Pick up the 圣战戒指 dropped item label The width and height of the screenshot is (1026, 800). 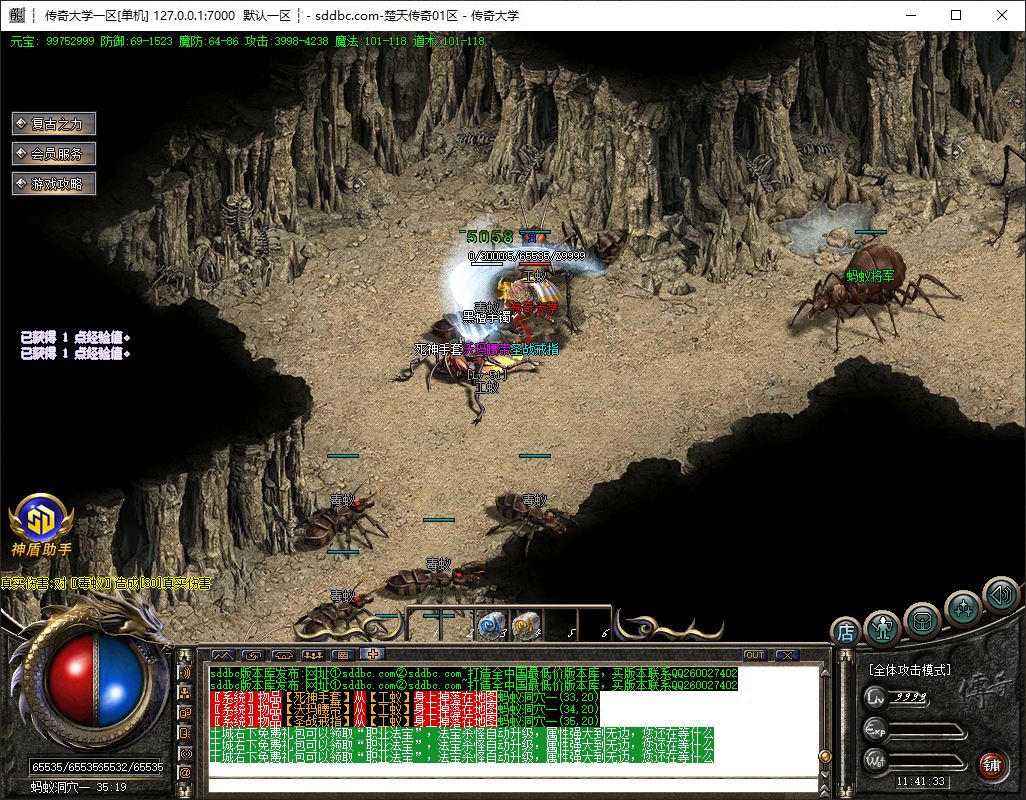tap(535, 349)
